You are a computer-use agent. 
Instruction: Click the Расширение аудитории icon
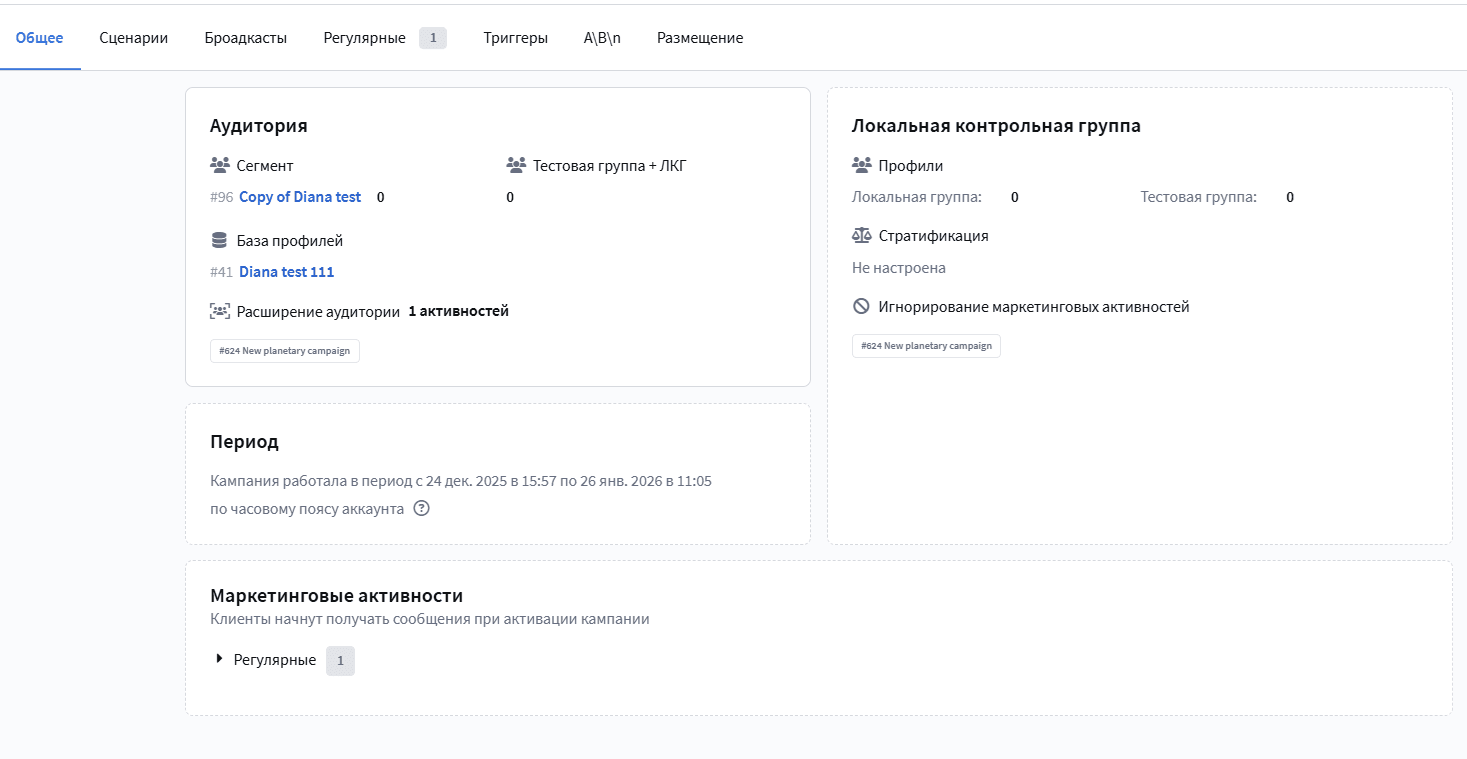pos(220,311)
